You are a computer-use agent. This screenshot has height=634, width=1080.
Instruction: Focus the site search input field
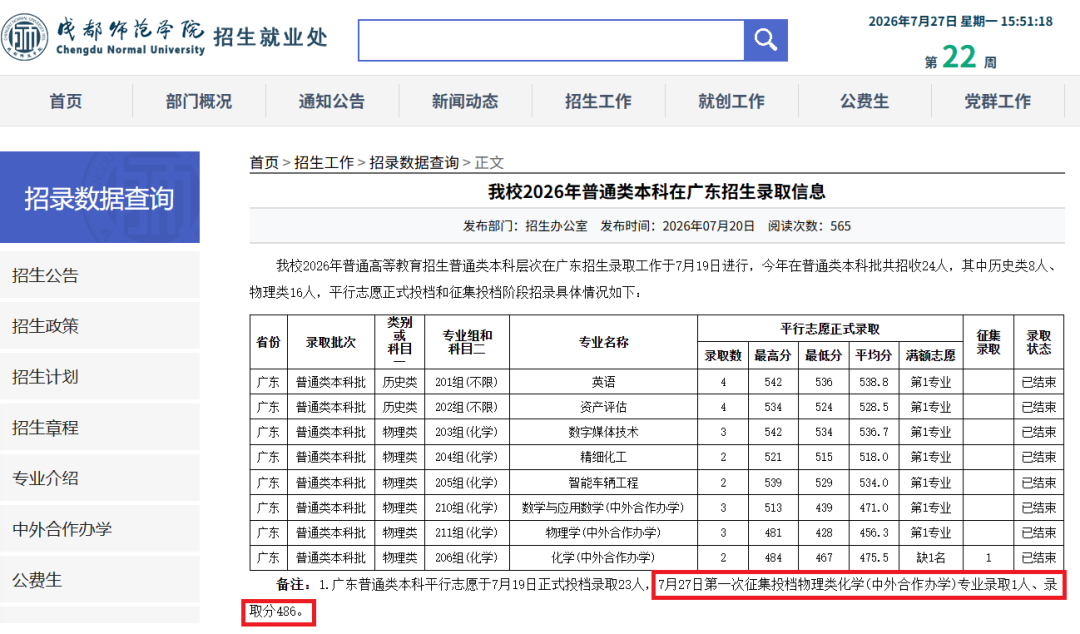point(551,40)
